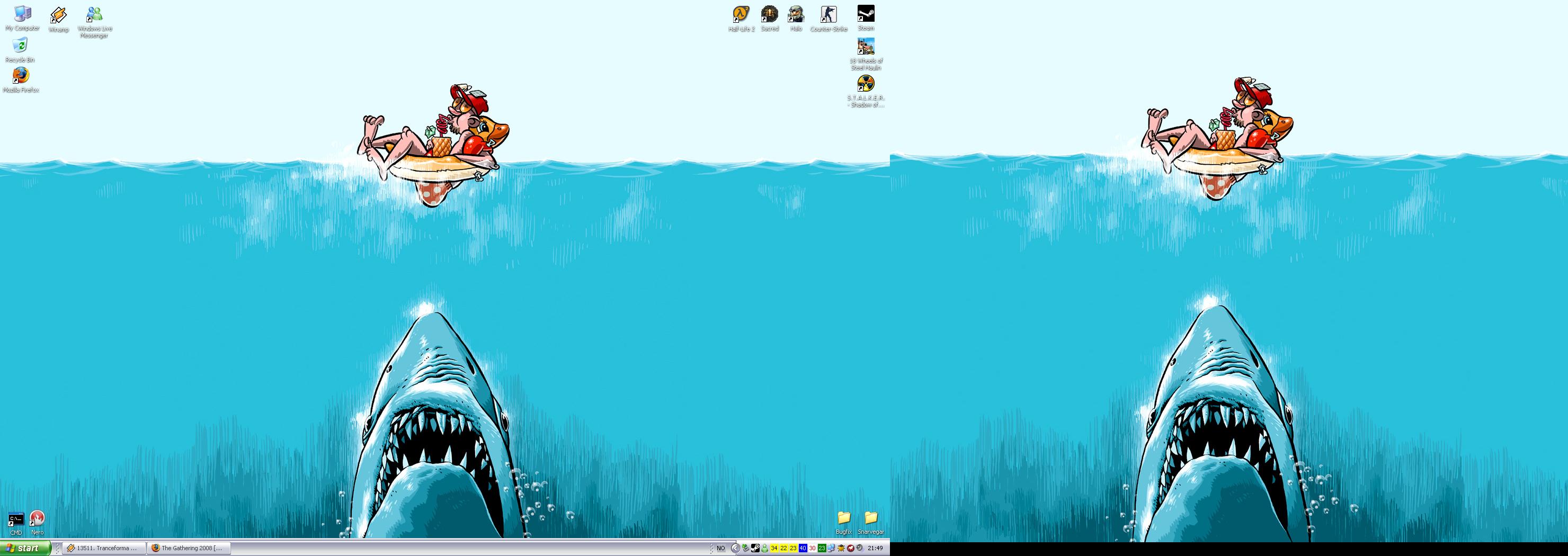Click the white 30 tray indicator

pos(813,548)
